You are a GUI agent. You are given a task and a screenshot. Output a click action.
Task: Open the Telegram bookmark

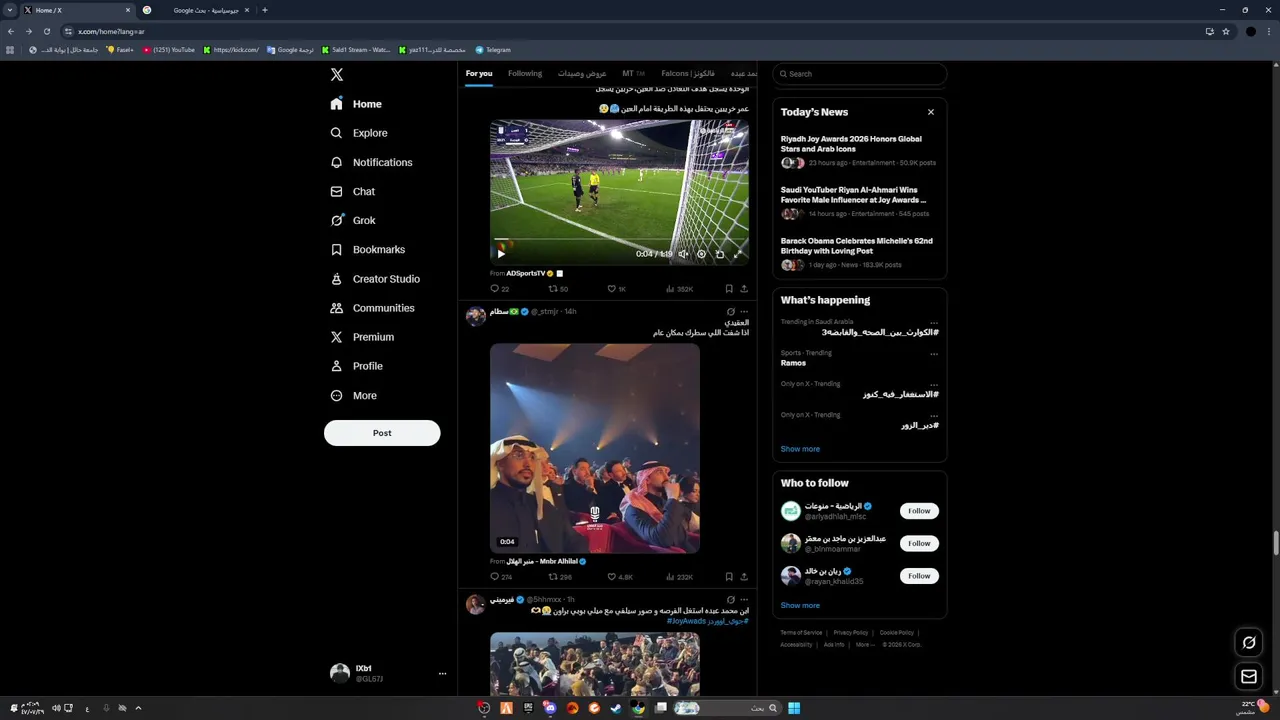(x=493, y=50)
